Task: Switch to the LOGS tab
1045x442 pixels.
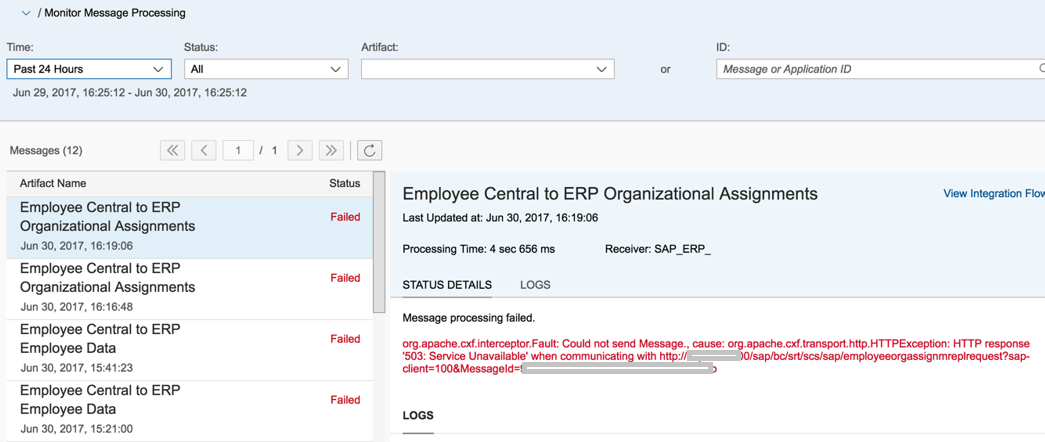Action: 535,285
